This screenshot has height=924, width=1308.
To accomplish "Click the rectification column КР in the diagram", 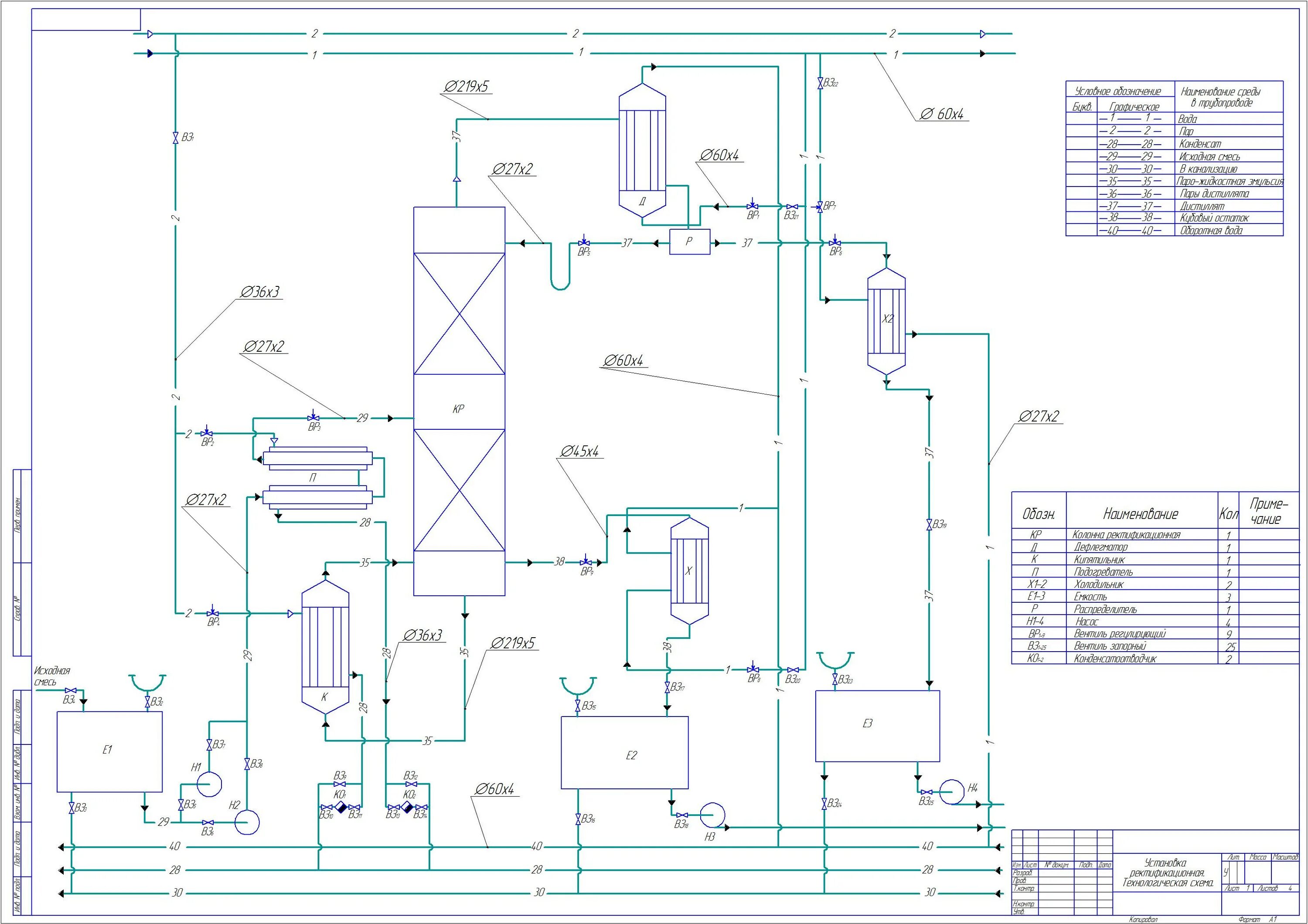I will coord(459,401).
